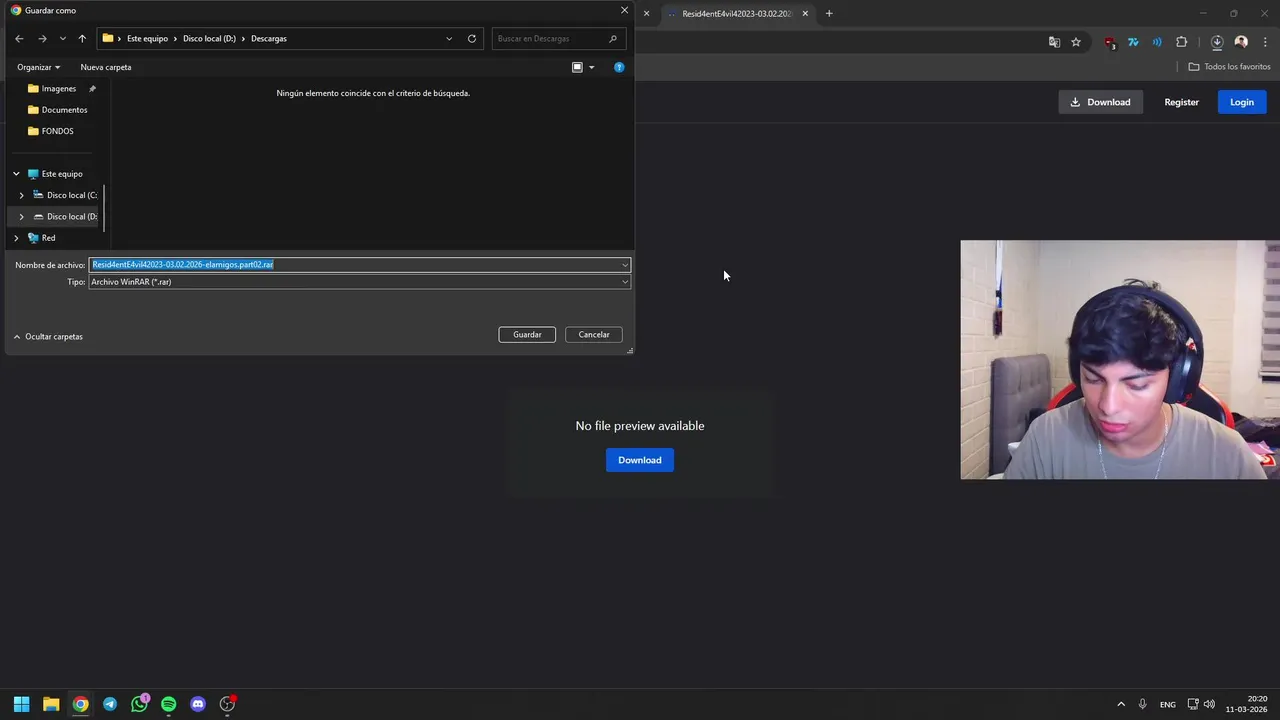Open OBS Studio from the taskbar

(228, 704)
